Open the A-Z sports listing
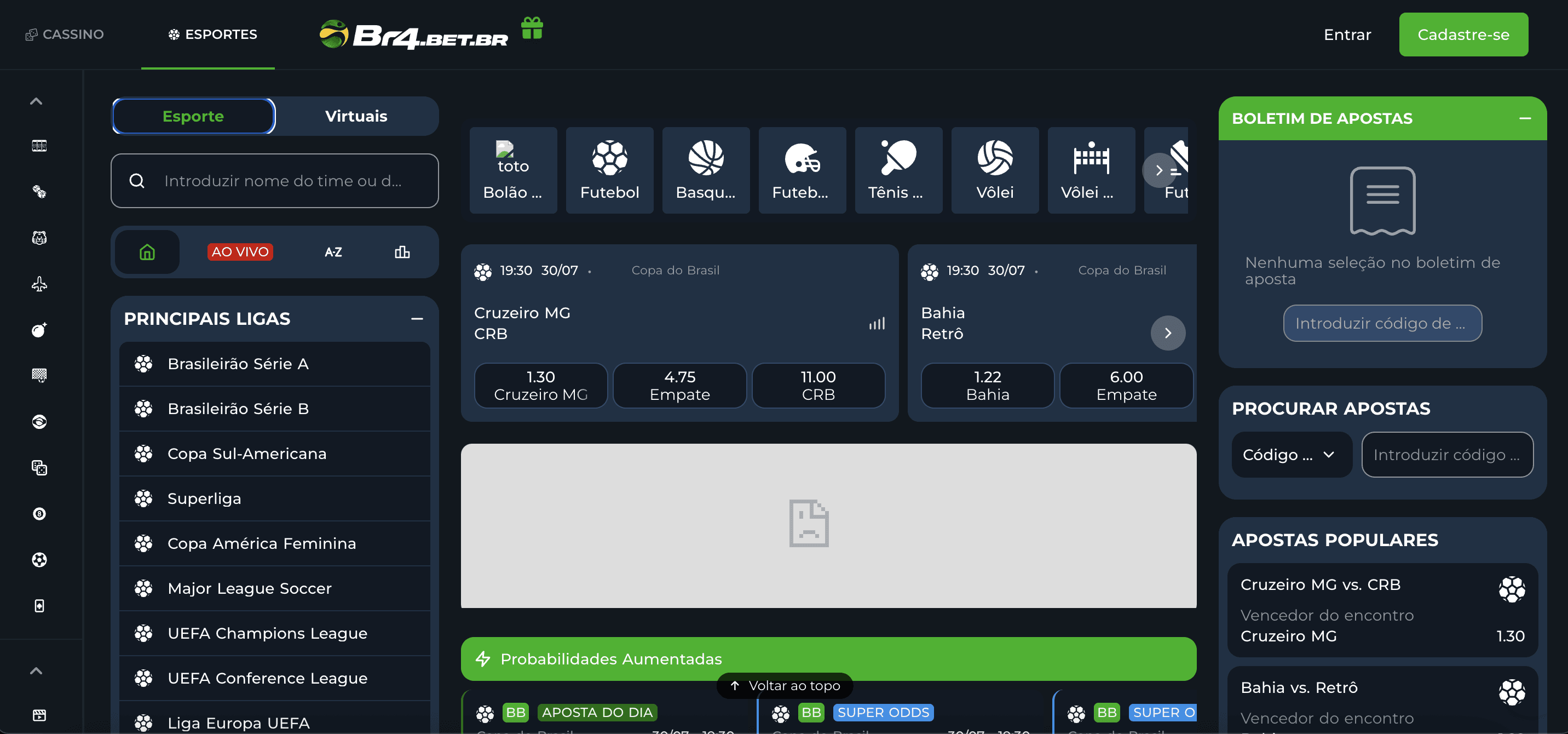 (333, 251)
